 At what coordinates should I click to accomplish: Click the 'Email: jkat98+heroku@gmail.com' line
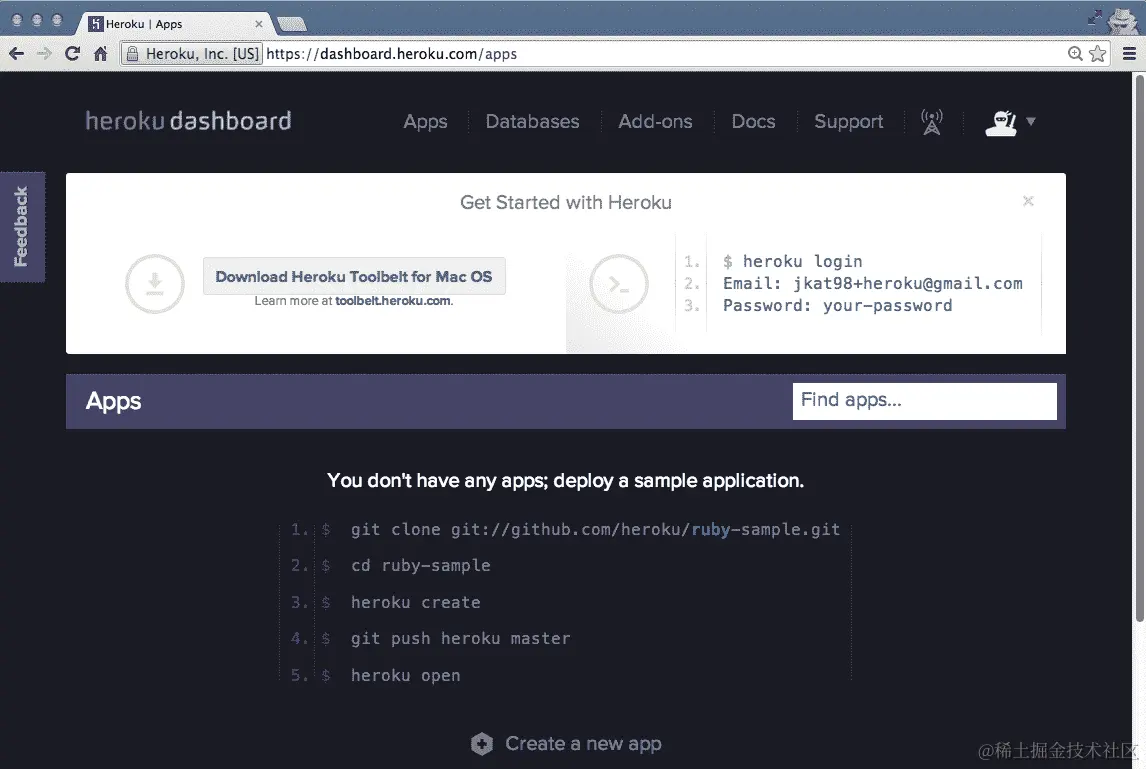coord(873,283)
